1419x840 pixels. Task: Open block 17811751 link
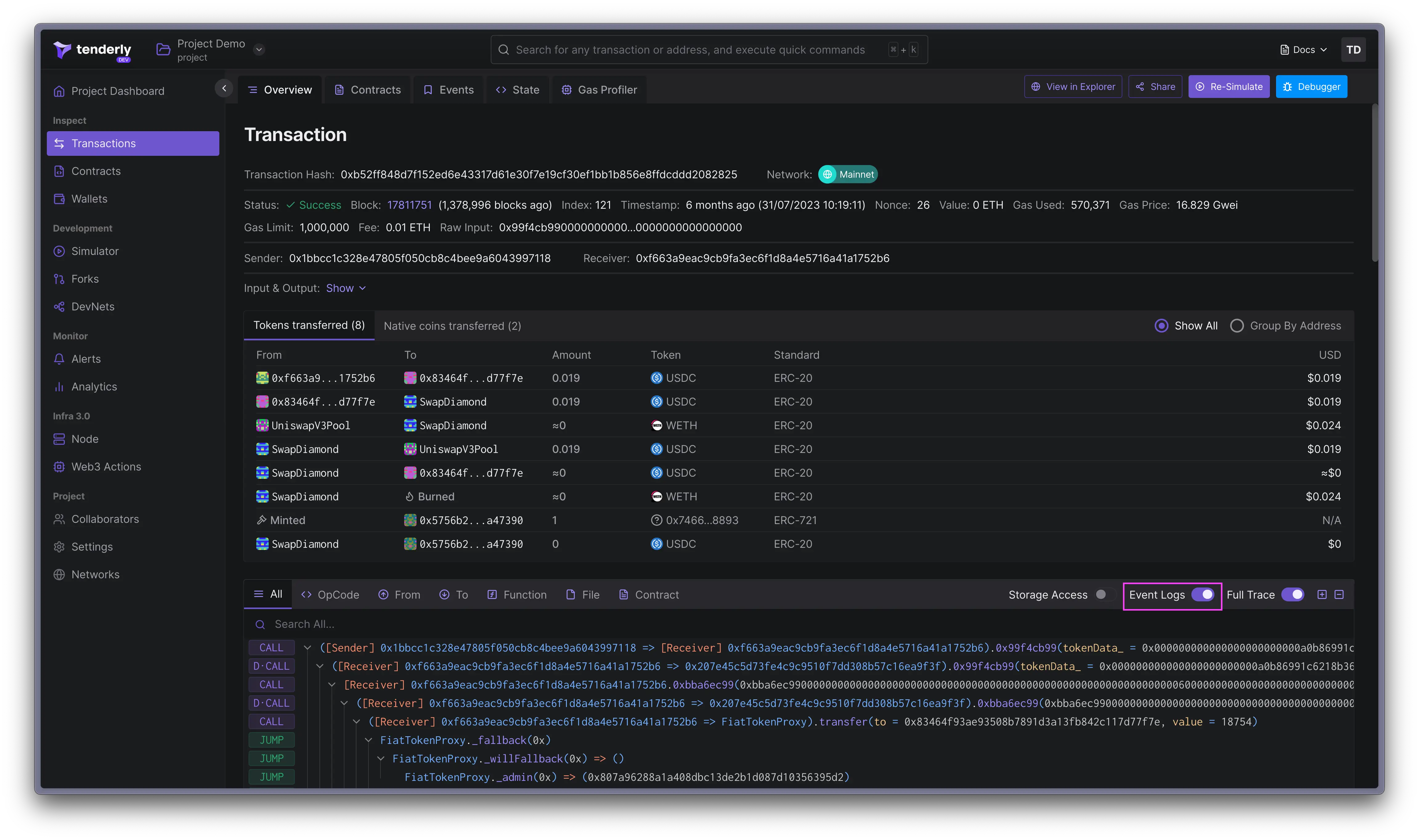tap(409, 205)
